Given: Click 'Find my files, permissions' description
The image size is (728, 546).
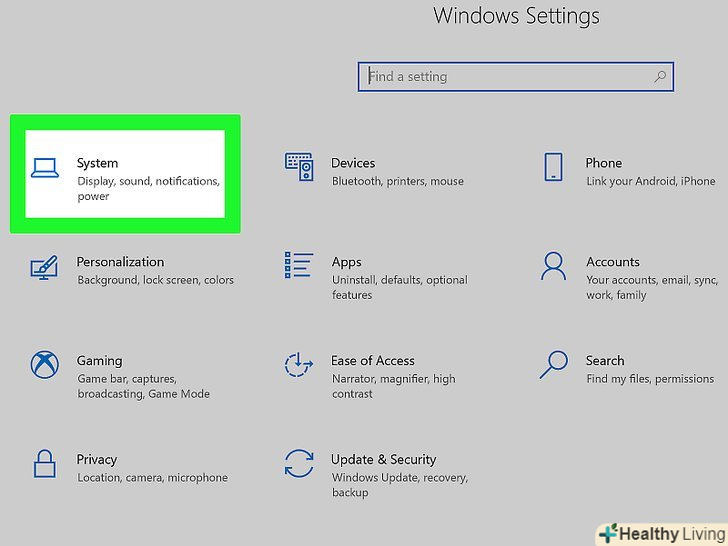Looking at the screenshot, I should coord(650,379).
